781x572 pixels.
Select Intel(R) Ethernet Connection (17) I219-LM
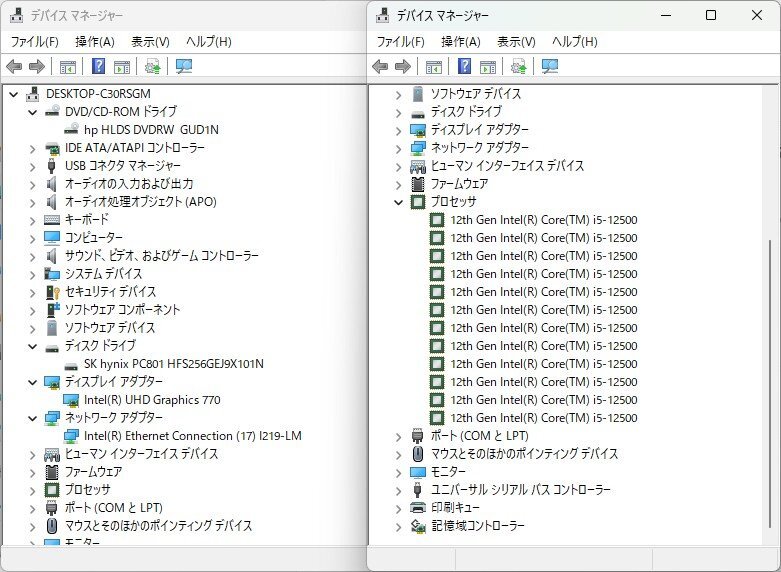click(x=193, y=435)
